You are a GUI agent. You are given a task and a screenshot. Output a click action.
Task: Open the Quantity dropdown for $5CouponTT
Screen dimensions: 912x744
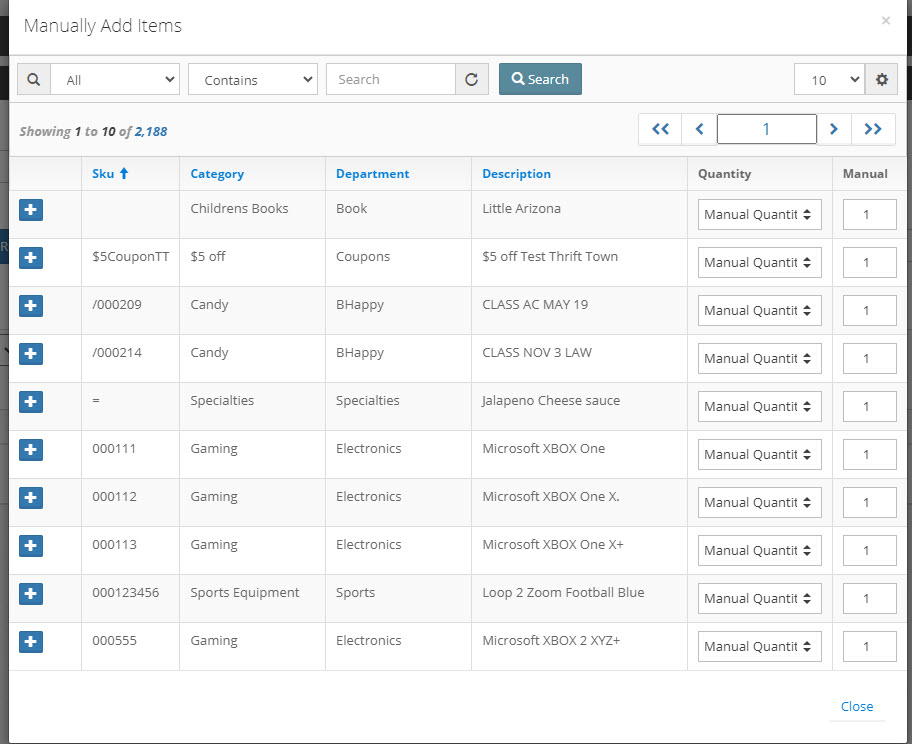click(760, 262)
